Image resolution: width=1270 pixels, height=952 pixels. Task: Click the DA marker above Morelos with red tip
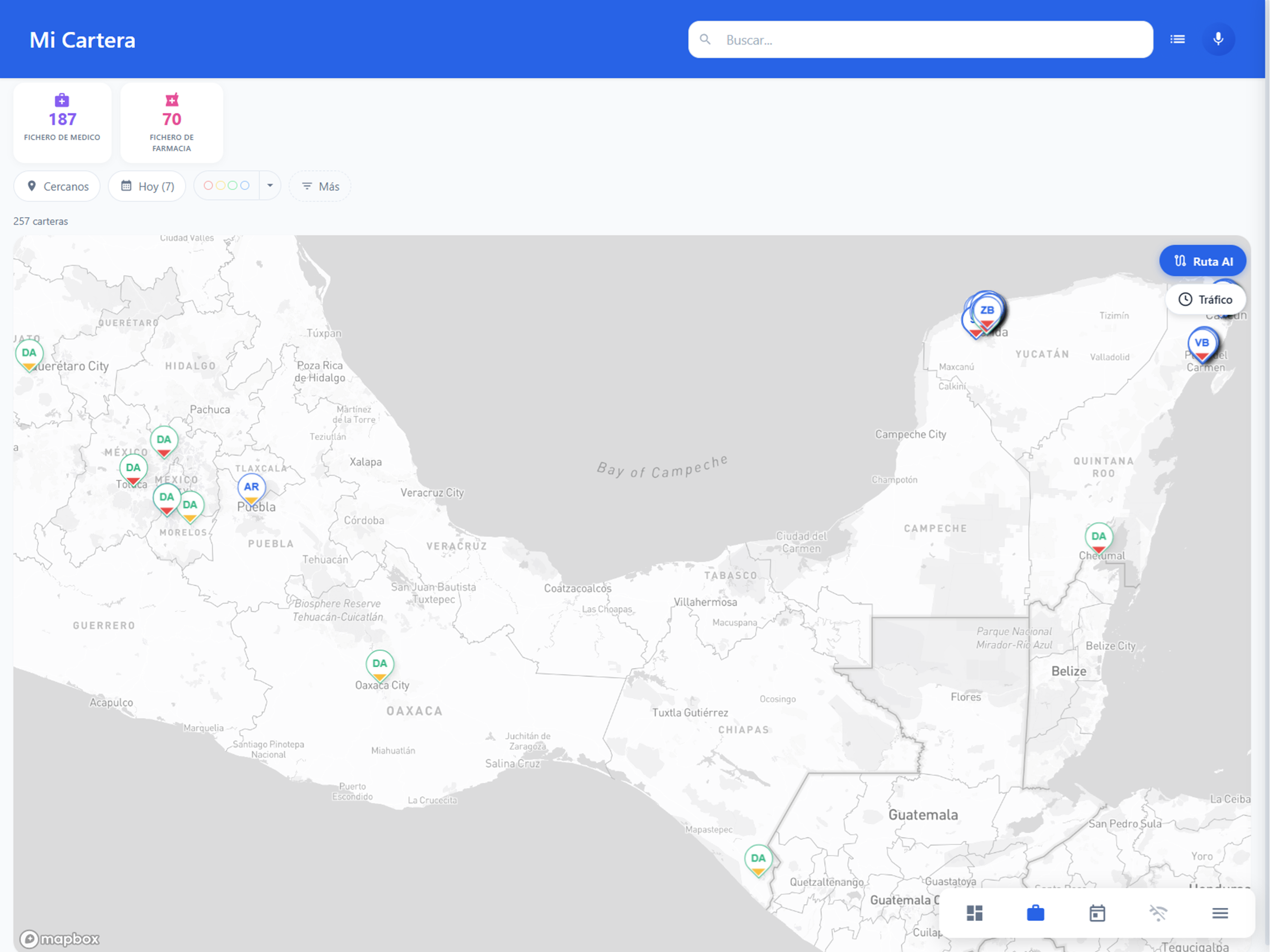tap(166, 500)
